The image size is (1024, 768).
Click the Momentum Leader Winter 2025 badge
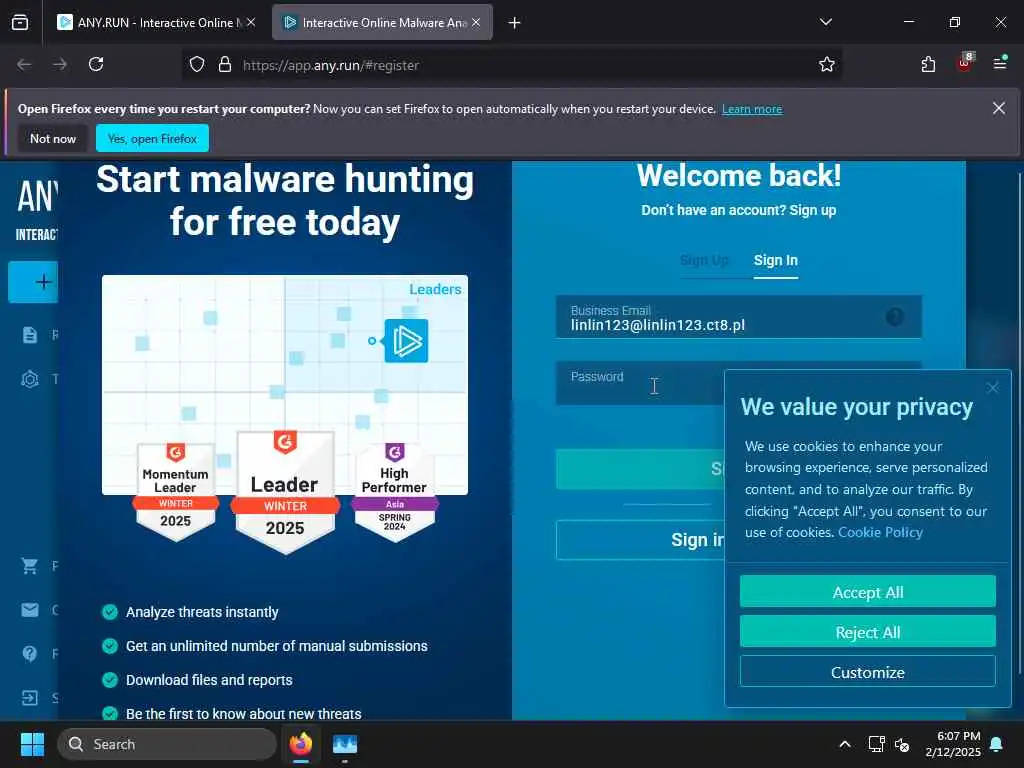pyautogui.click(x=175, y=492)
